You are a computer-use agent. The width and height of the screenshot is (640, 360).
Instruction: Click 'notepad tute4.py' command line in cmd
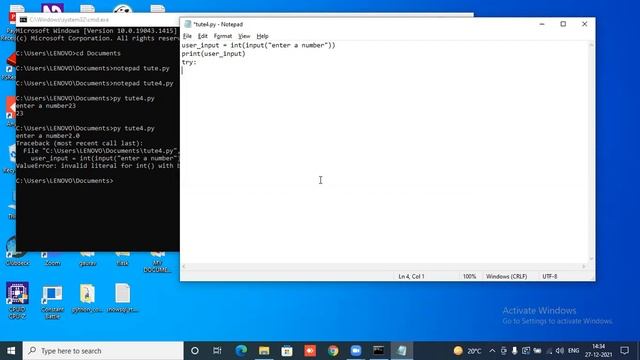point(95,83)
